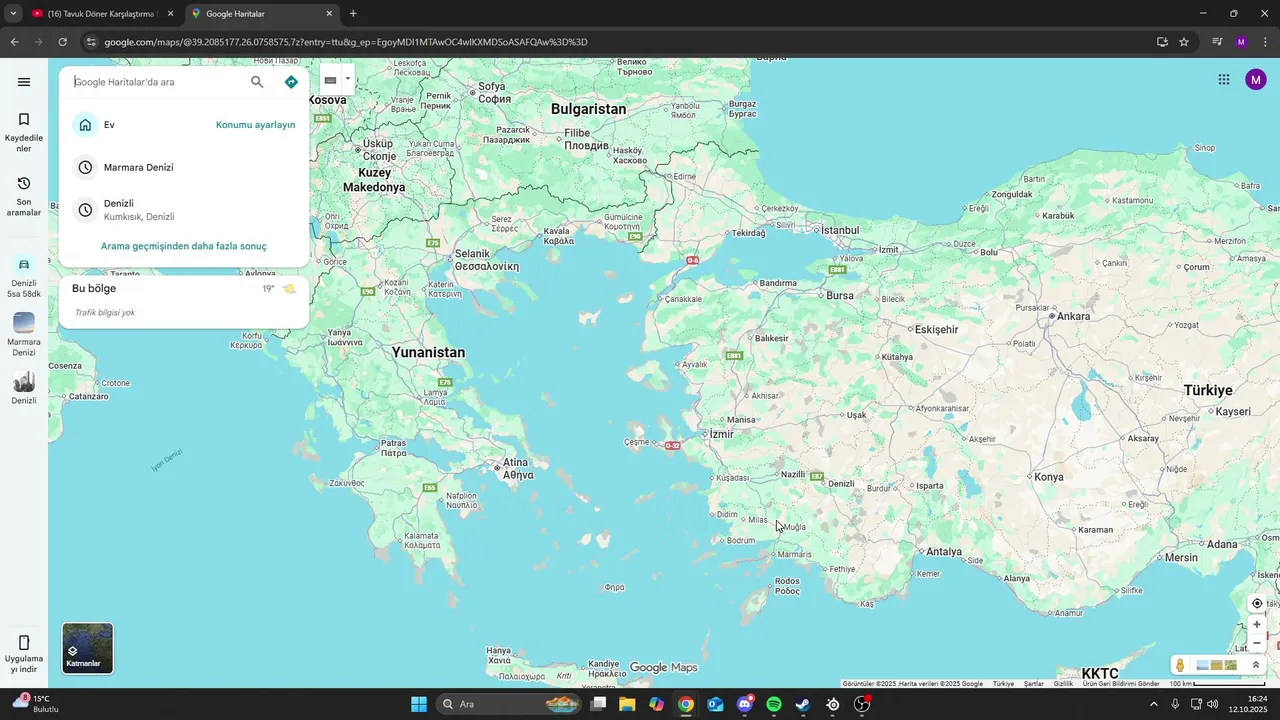Screen dimensions: 1280x720
Task: Open Spotify from the taskbar
Action: click(x=774, y=704)
